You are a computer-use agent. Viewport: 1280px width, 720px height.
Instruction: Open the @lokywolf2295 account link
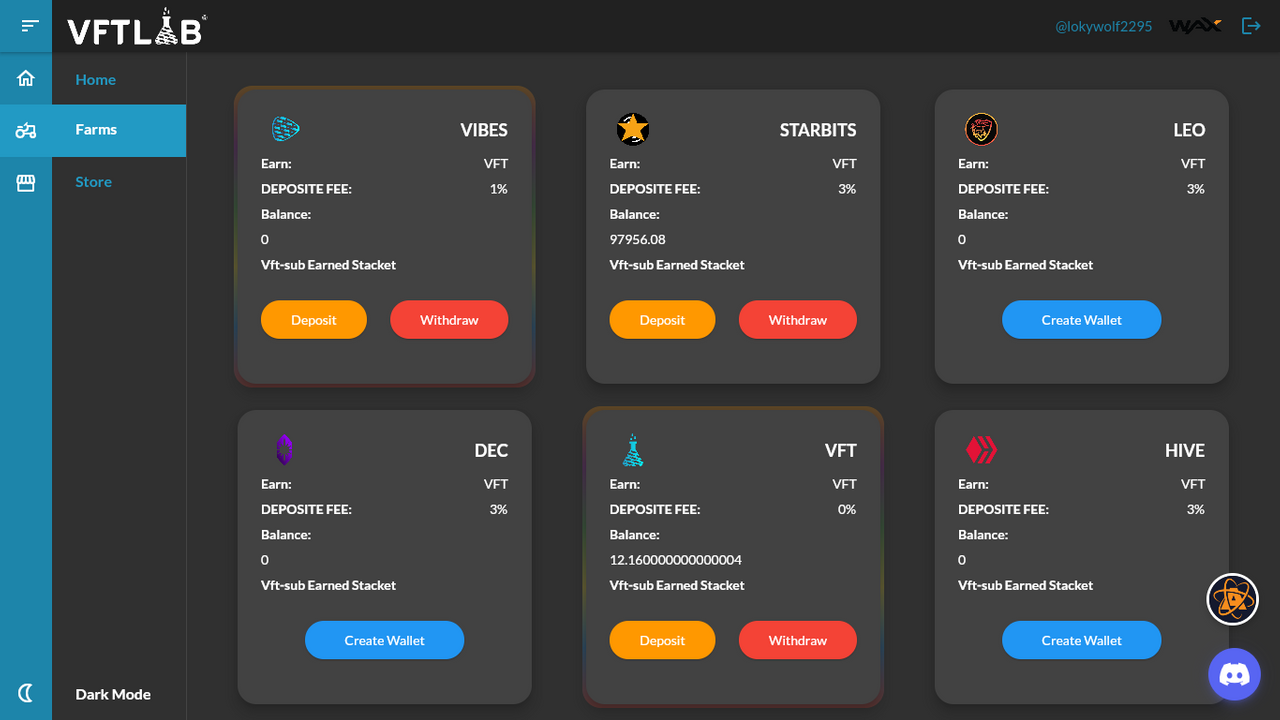coord(1103,26)
